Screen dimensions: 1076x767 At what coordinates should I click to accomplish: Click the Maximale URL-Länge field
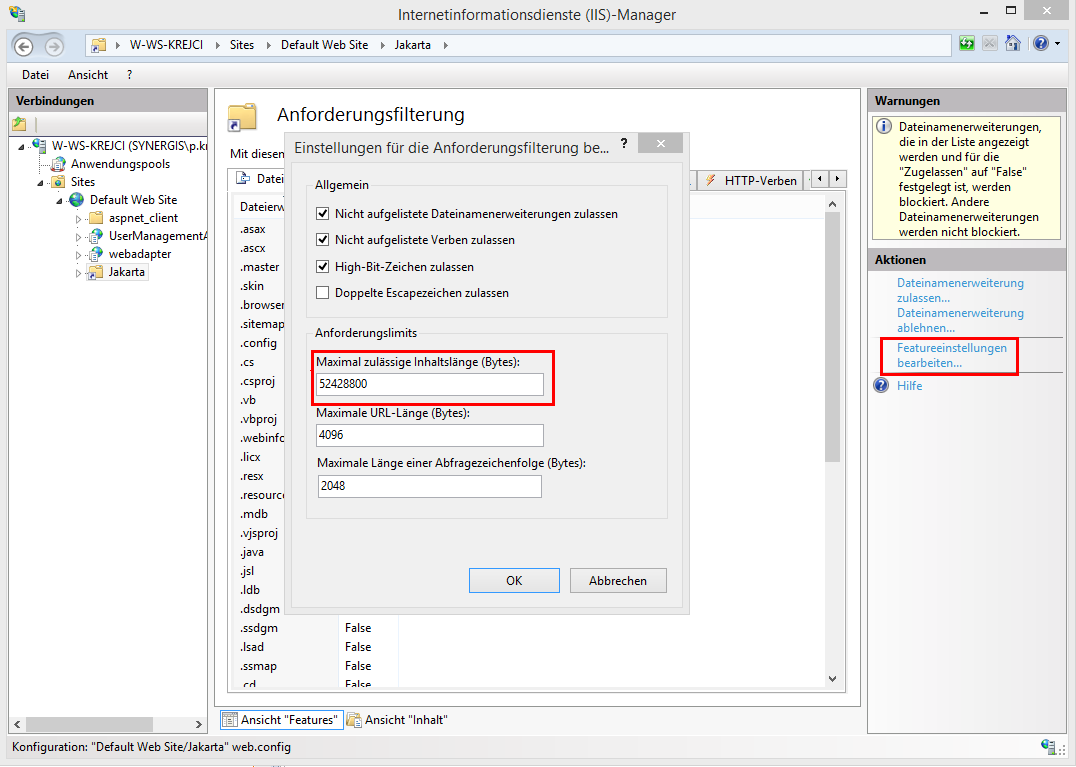(430, 435)
